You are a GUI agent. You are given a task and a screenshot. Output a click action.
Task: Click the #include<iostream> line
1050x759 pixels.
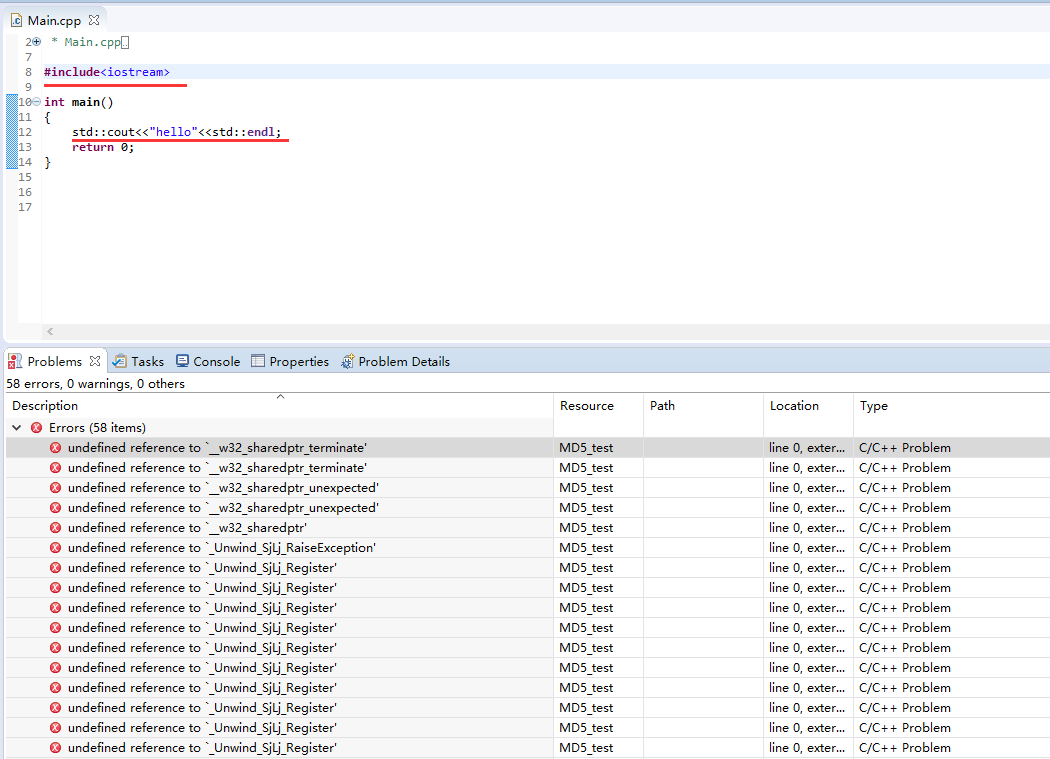click(x=107, y=72)
